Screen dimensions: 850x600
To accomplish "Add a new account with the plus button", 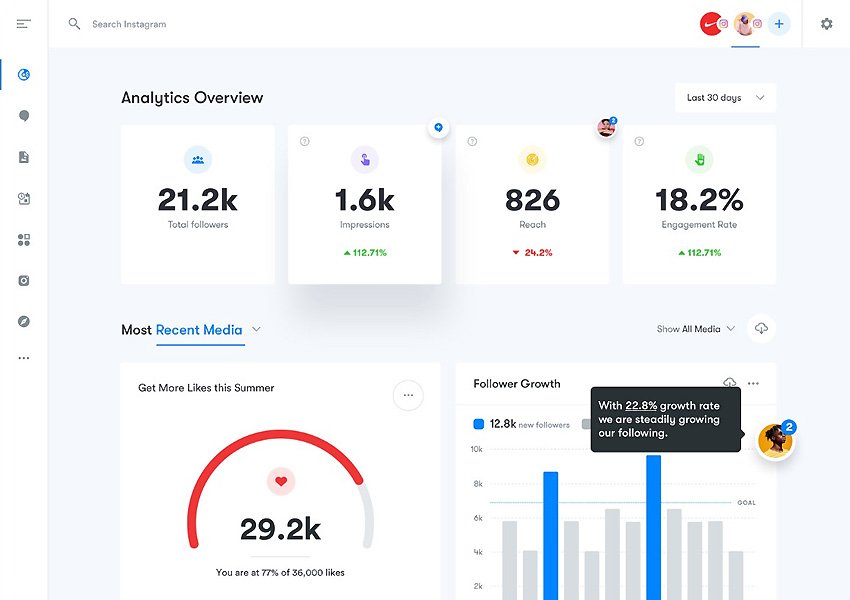I will tap(779, 24).
